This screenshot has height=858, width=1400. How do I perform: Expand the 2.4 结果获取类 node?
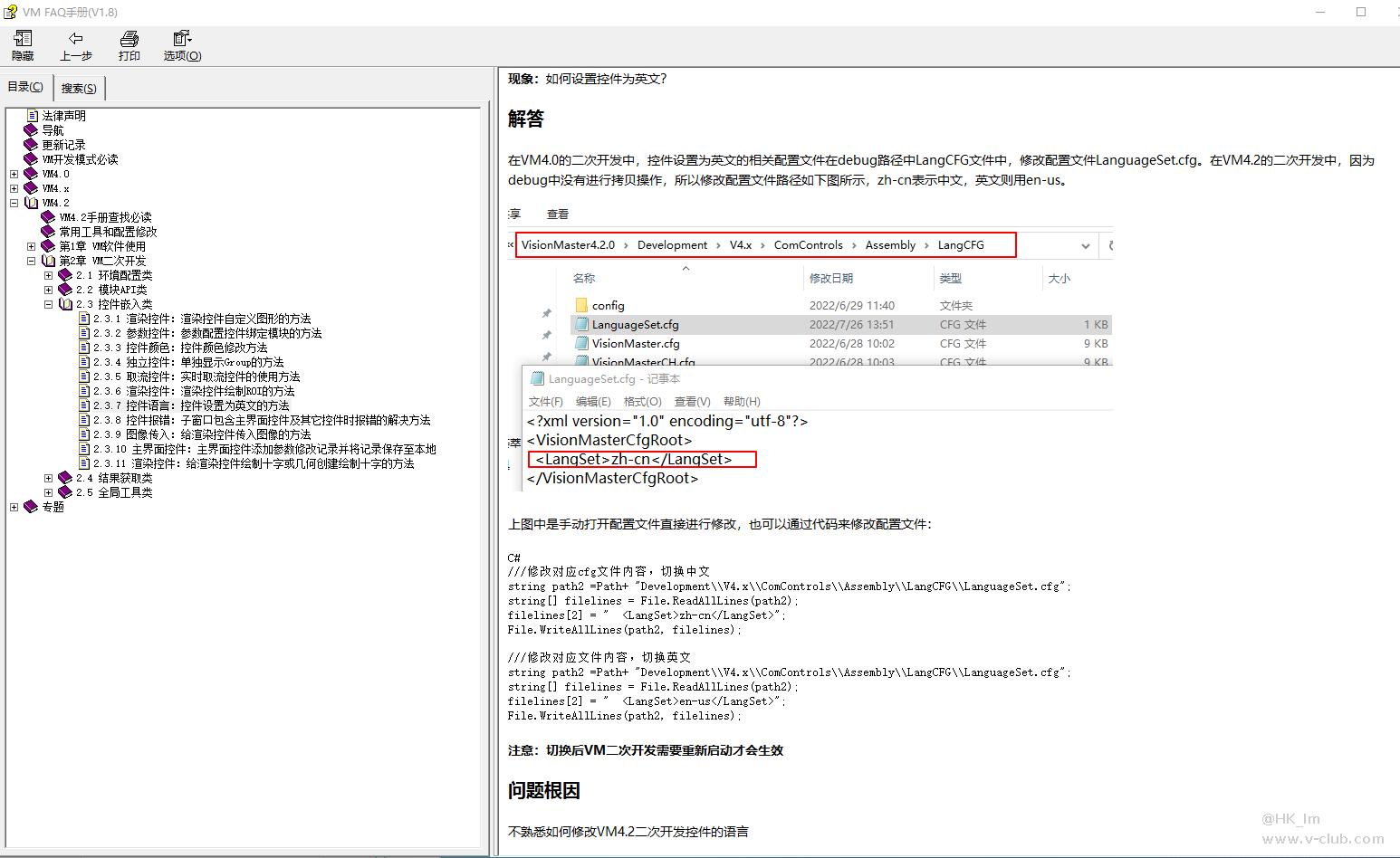(x=49, y=478)
